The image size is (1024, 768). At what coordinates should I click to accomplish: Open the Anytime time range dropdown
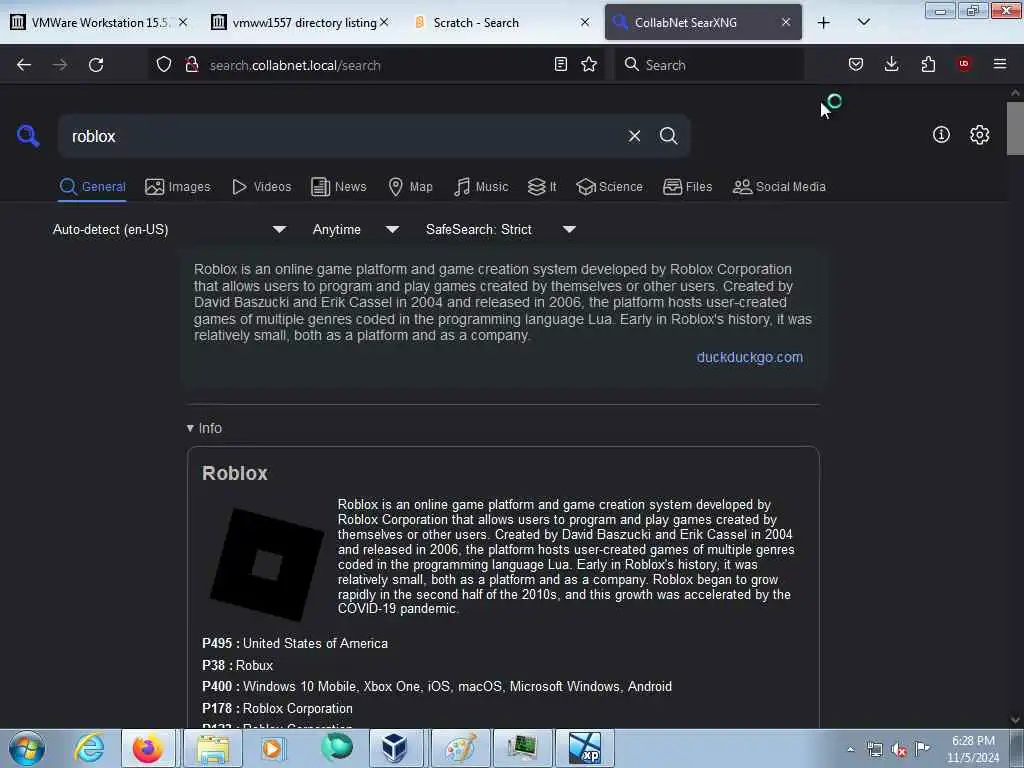click(355, 229)
